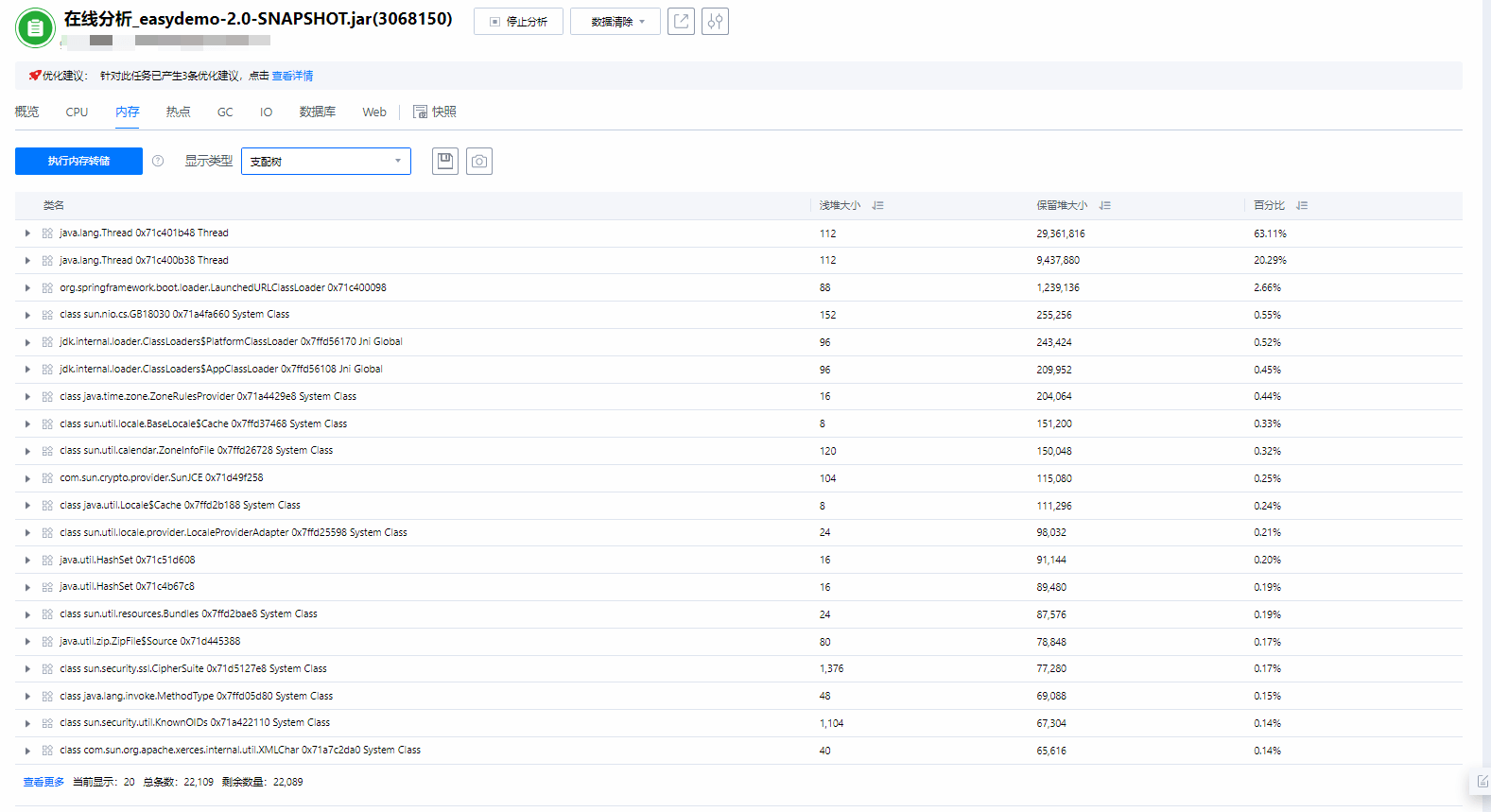Click object icon of Bundles row
The width and height of the screenshot is (1491, 812).
[47, 614]
